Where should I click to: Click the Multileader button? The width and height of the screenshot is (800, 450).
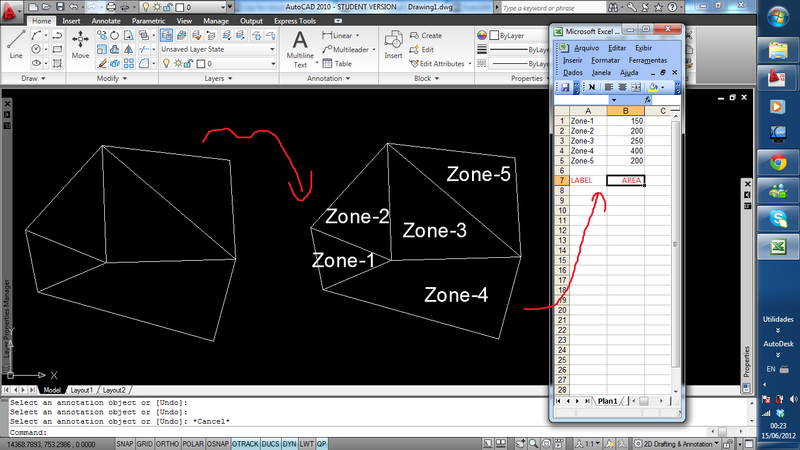346,49
